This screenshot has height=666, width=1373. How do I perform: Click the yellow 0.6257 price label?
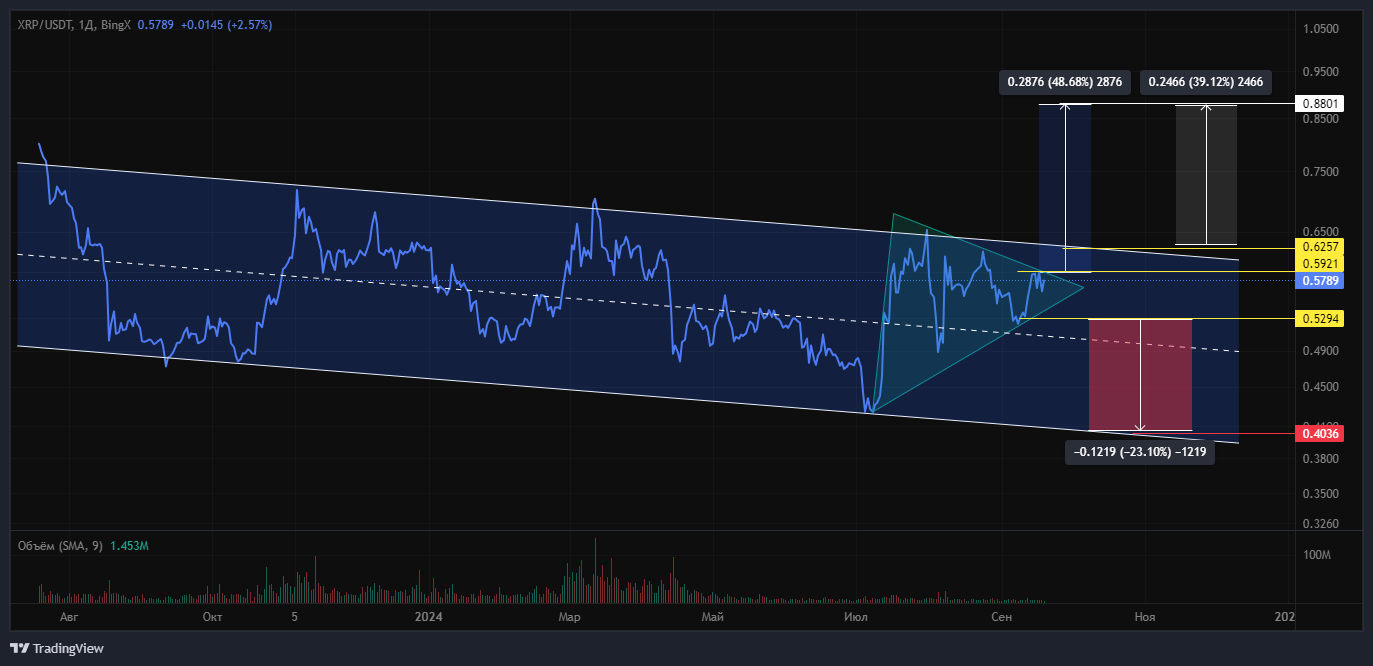click(1319, 246)
